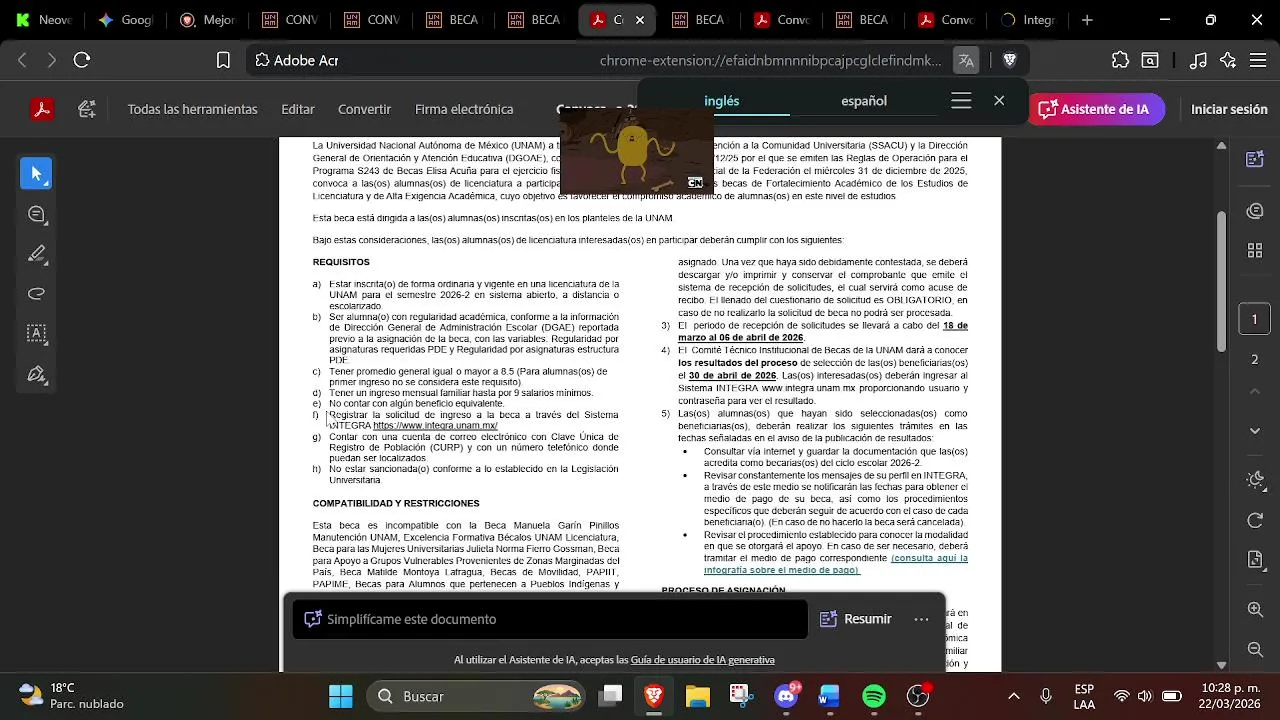Open the integra.unam.mx link in the document
This screenshot has width=1280, height=720.
pyautogui.click(x=435, y=426)
